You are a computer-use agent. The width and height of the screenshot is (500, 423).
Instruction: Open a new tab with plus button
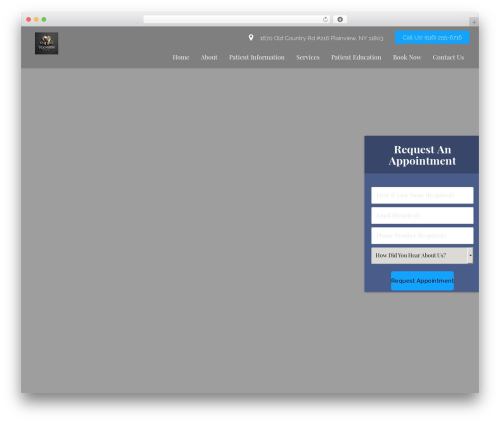click(x=474, y=22)
